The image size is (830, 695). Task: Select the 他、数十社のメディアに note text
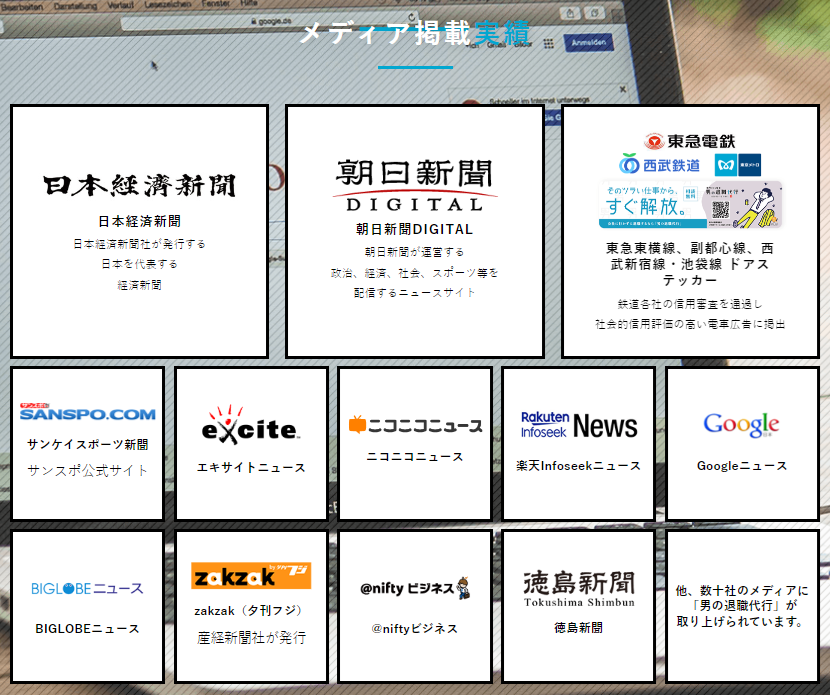click(742, 606)
